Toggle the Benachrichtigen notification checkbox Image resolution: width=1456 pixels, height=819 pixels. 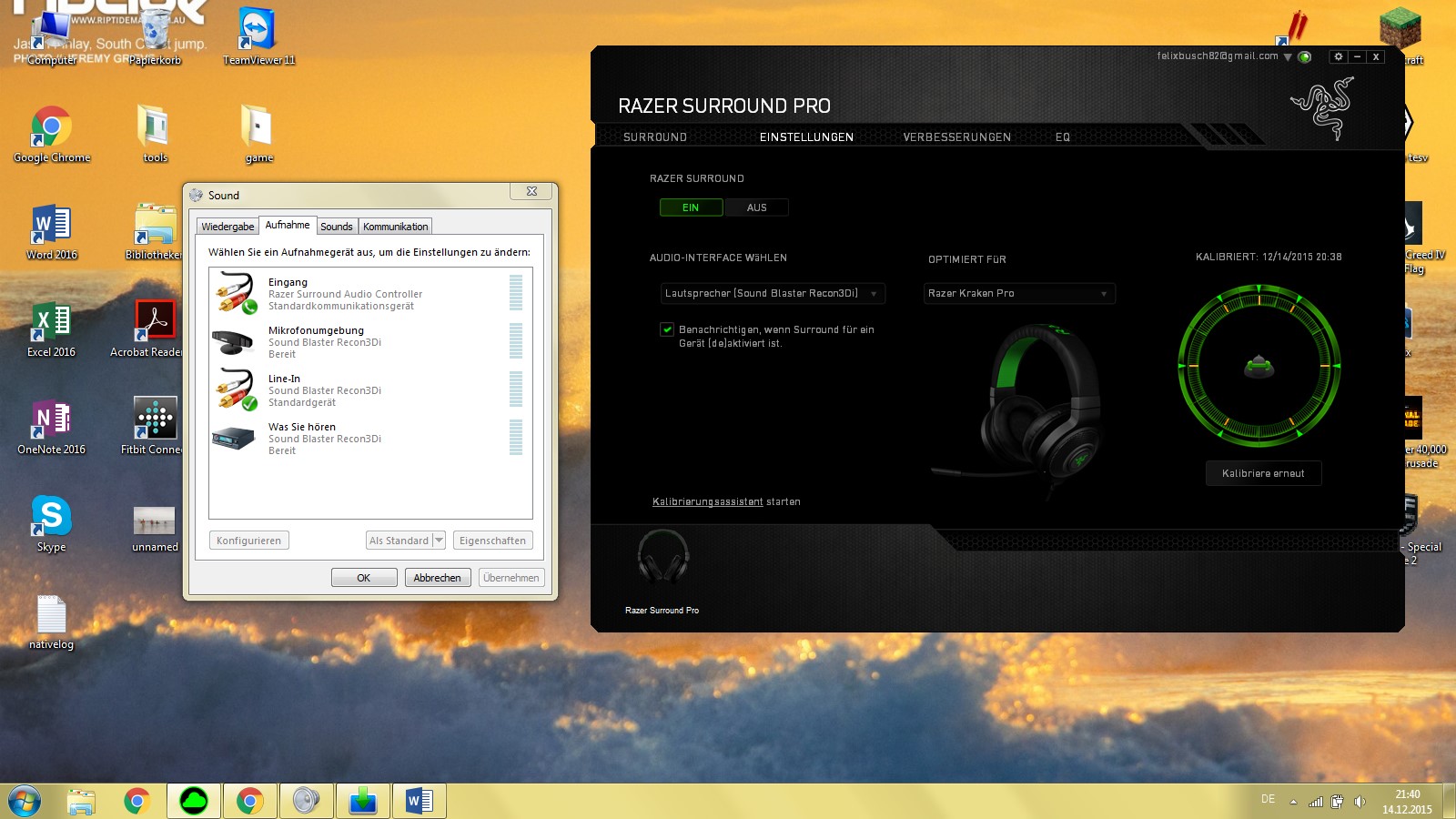[667, 329]
